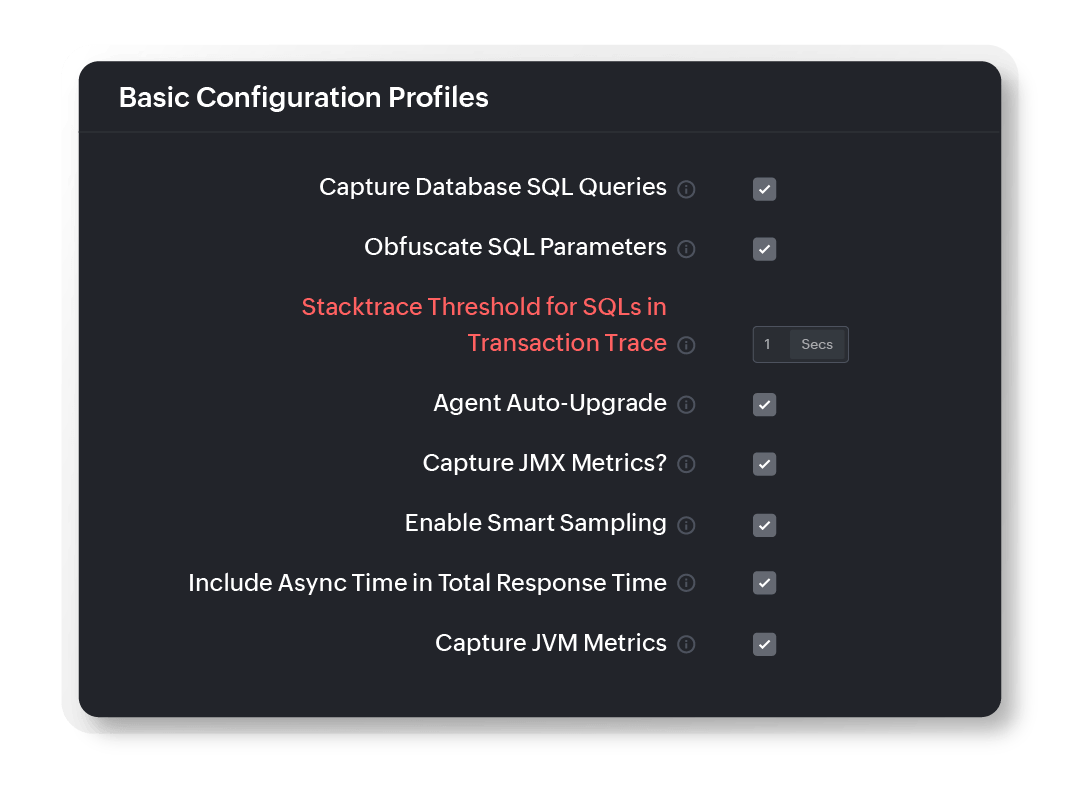Disable the Agent Auto-Upgrade checkbox
1080x801 pixels.
tap(764, 405)
